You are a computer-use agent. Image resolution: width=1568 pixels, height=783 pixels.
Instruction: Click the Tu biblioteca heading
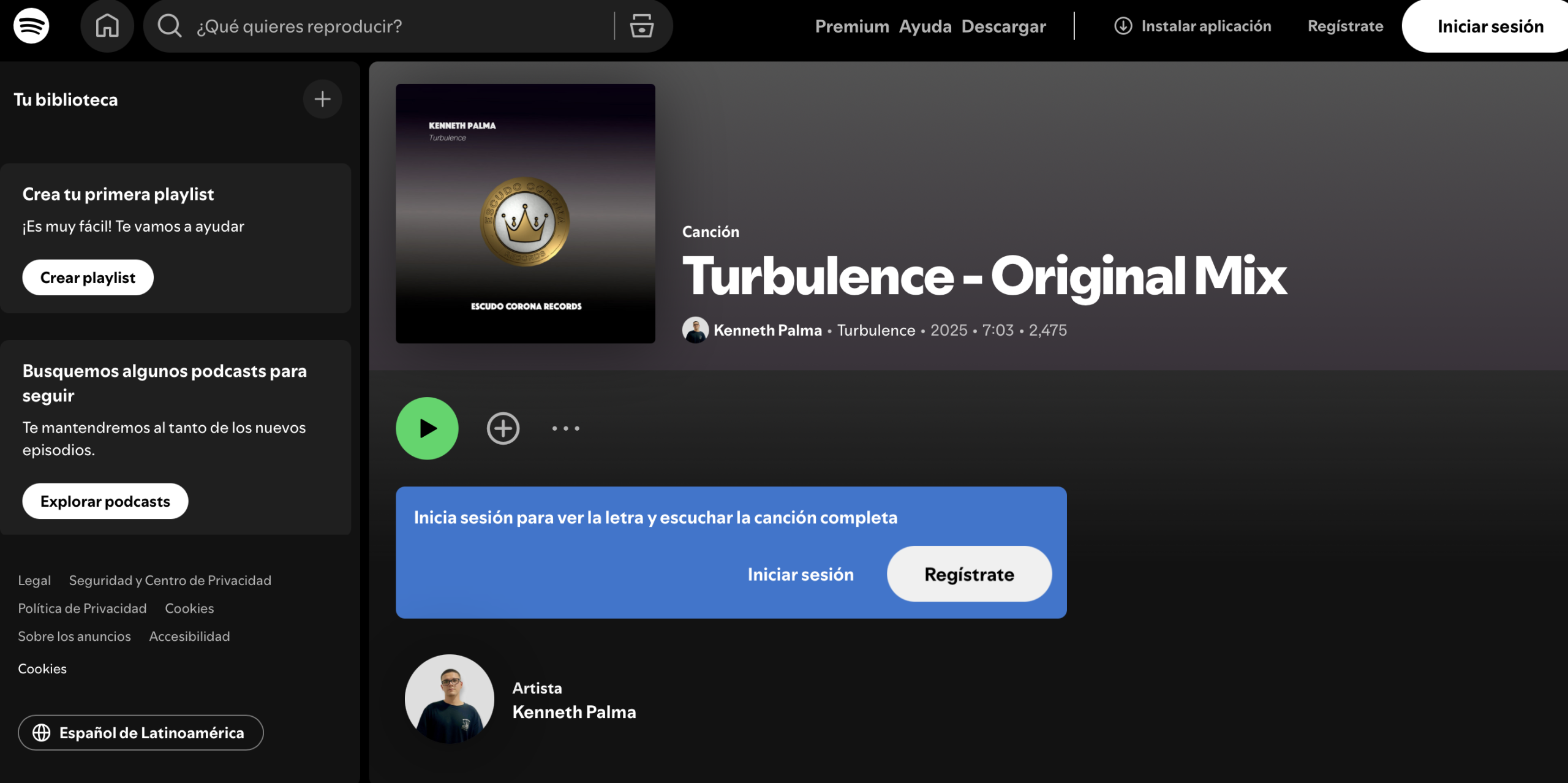(66, 99)
